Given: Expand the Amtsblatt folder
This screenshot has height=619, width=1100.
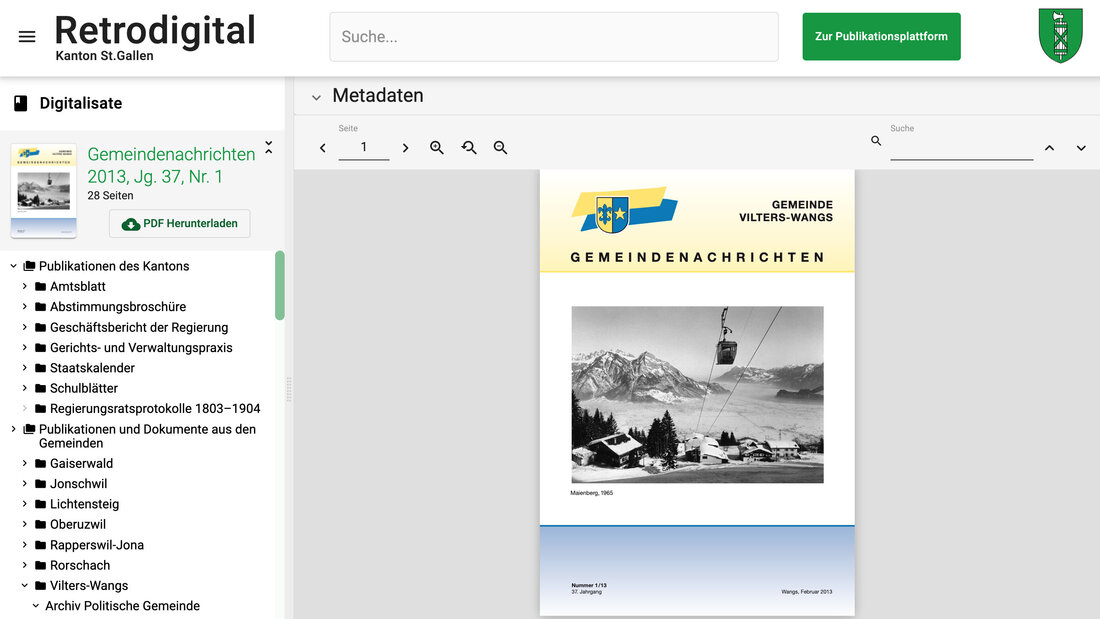Looking at the screenshot, I should (x=25, y=287).
